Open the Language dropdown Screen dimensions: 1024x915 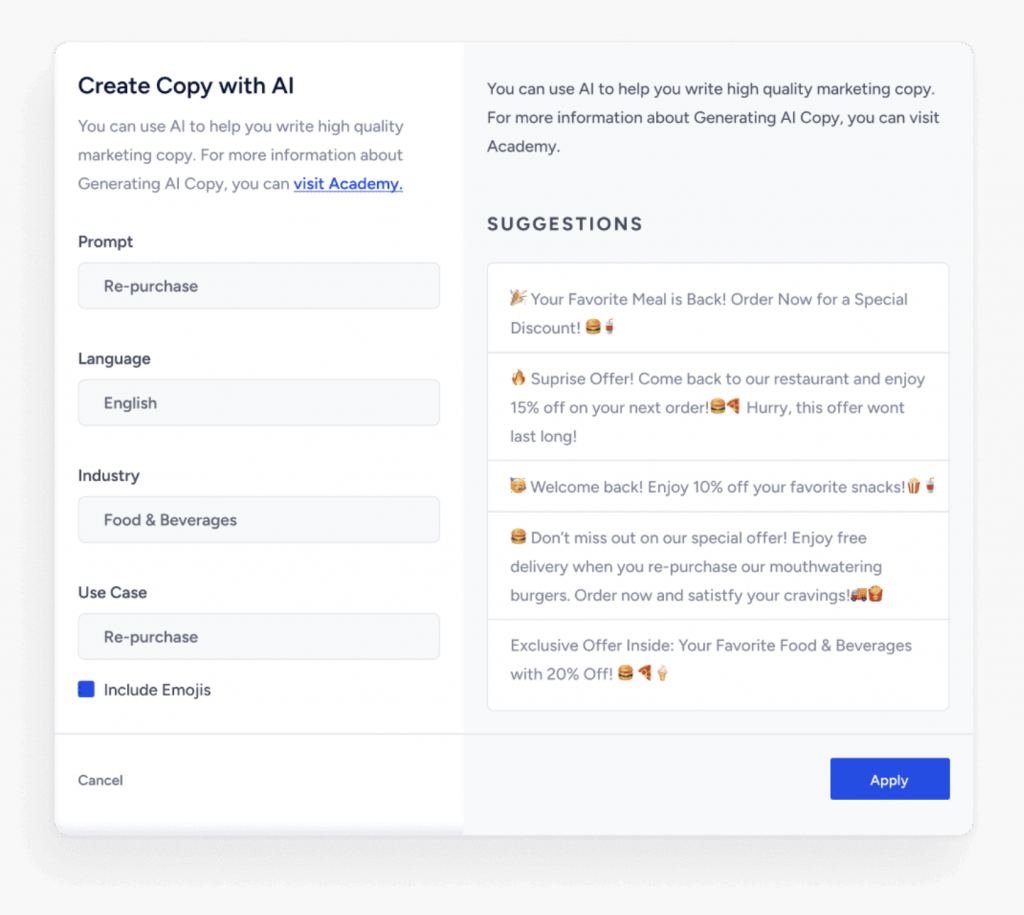258,402
